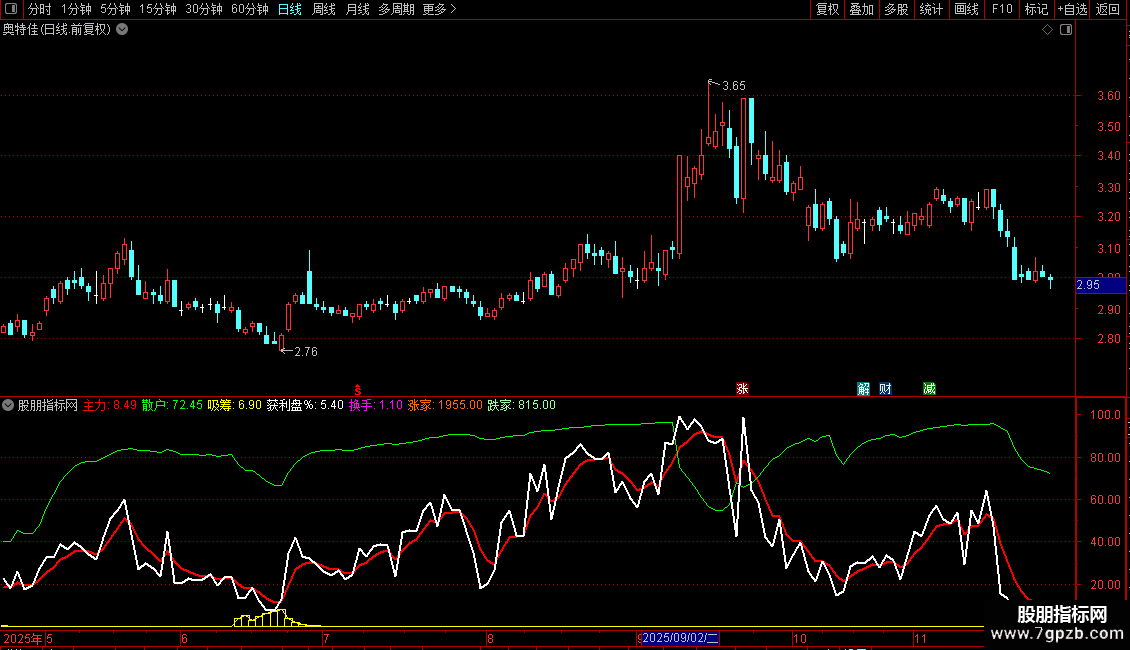Open the dropdown next to 奥特佳 stock name
The width and height of the screenshot is (1130, 650).
pos(122,30)
